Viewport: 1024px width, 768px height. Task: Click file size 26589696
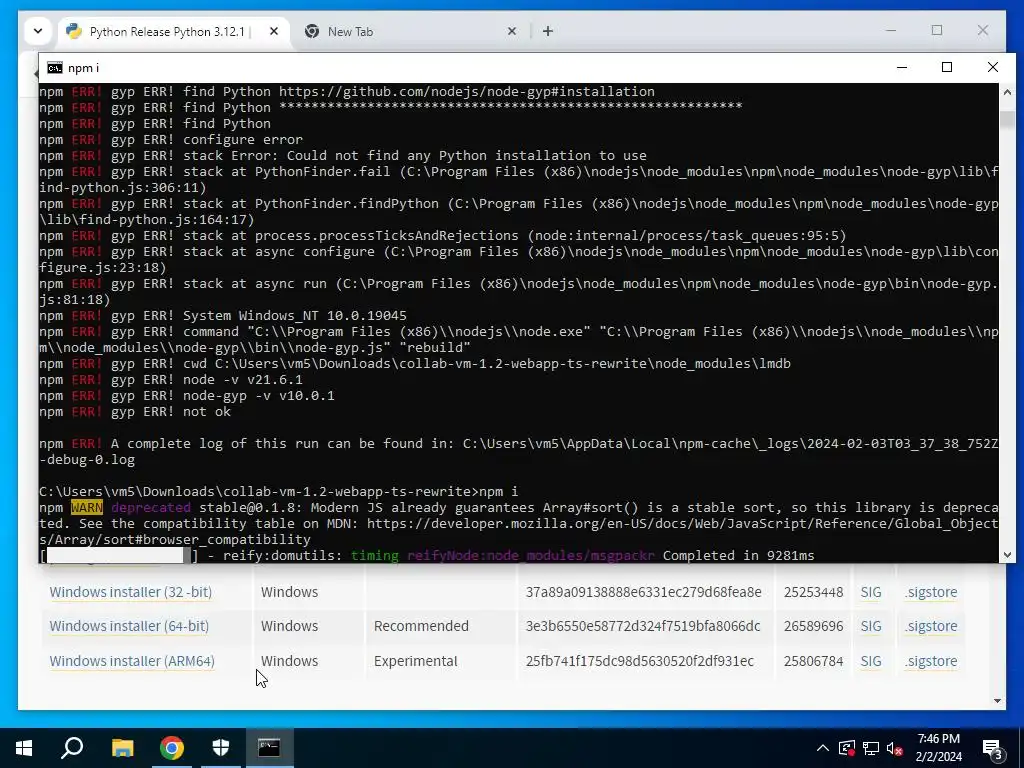[813, 626]
